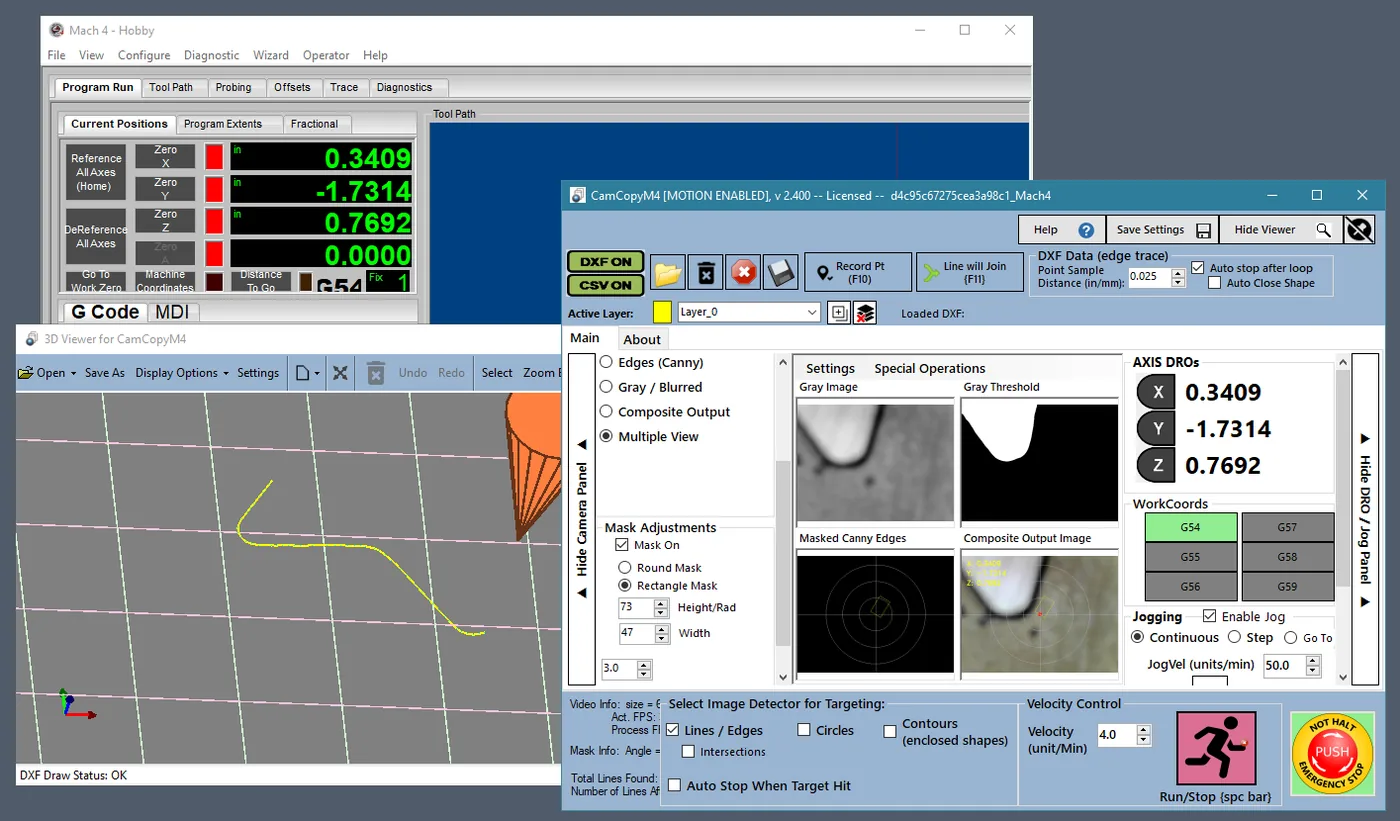The image size is (1400, 821).
Task: Open Special Operations menu
Action: [930, 368]
